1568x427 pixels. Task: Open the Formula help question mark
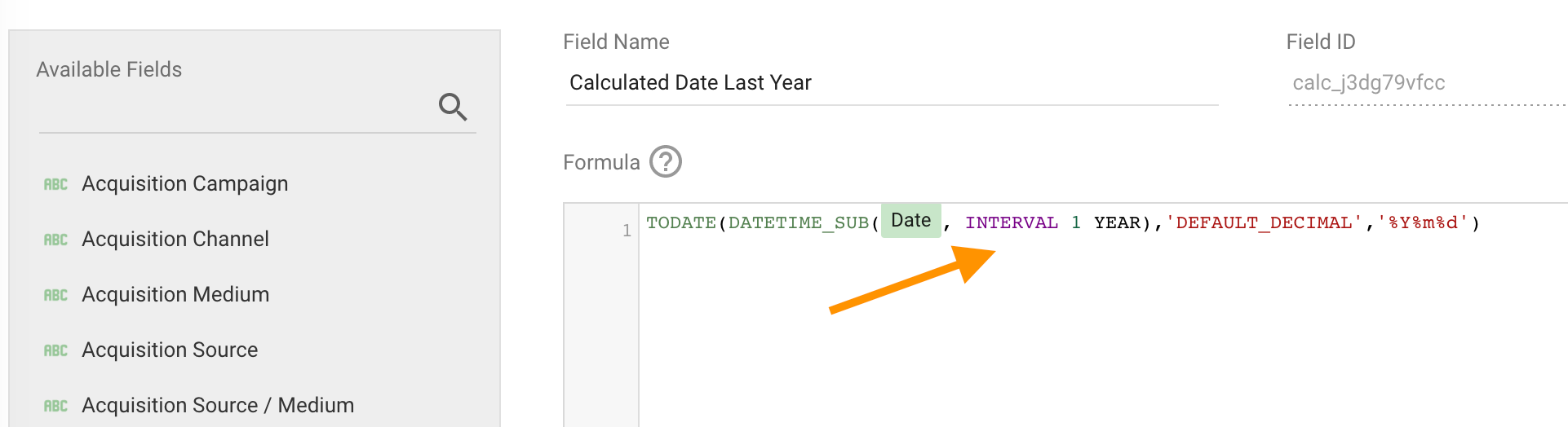(665, 161)
